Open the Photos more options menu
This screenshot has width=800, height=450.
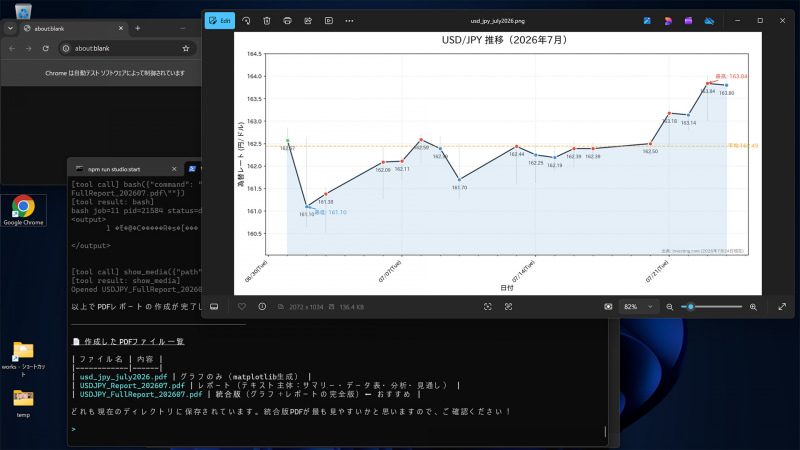(x=349, y=21)
